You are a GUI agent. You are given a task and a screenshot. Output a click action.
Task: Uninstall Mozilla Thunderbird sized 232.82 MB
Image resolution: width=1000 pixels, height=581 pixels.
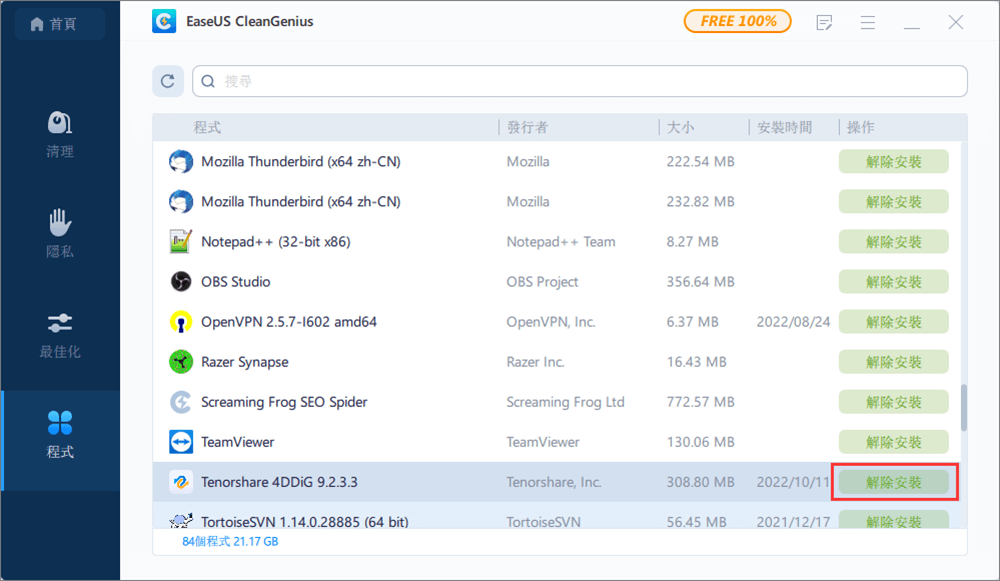point(893,202)
